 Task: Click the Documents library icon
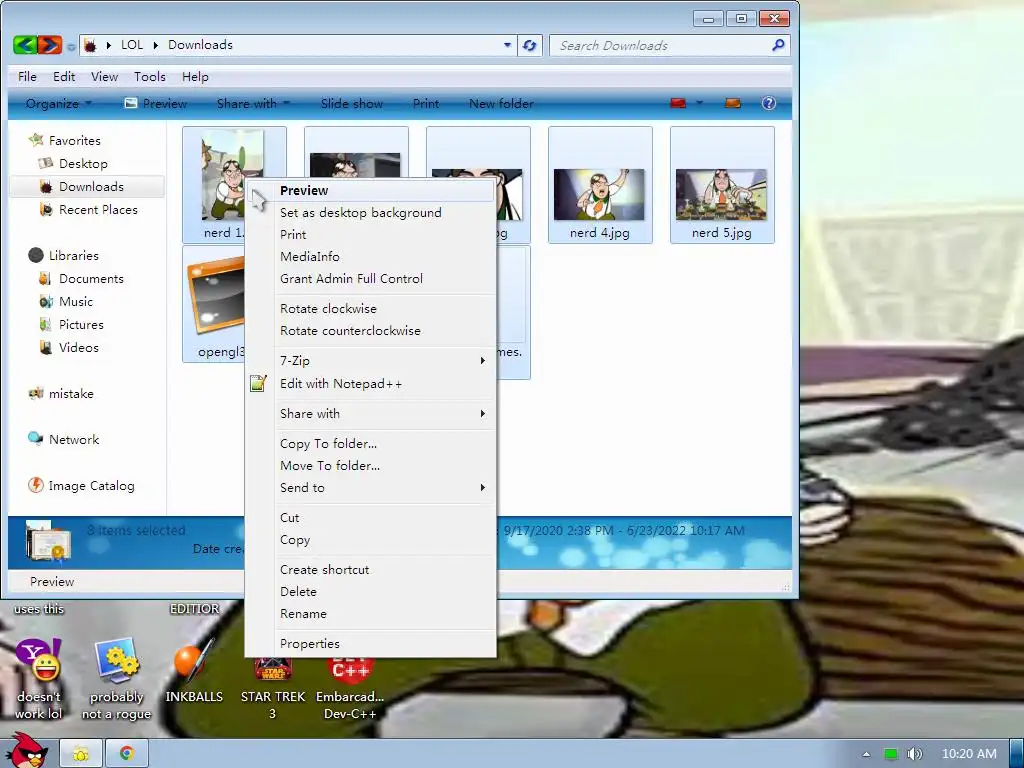coord(46,278)
